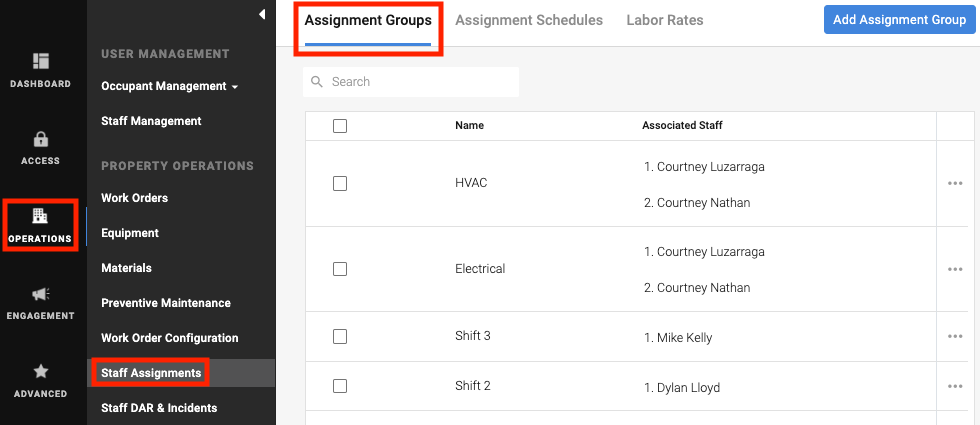Image resolution: width=980 pixels, height=425 pixels.
Task: Tick the Shift 2 group checkbox
Action: click(340, 386)
